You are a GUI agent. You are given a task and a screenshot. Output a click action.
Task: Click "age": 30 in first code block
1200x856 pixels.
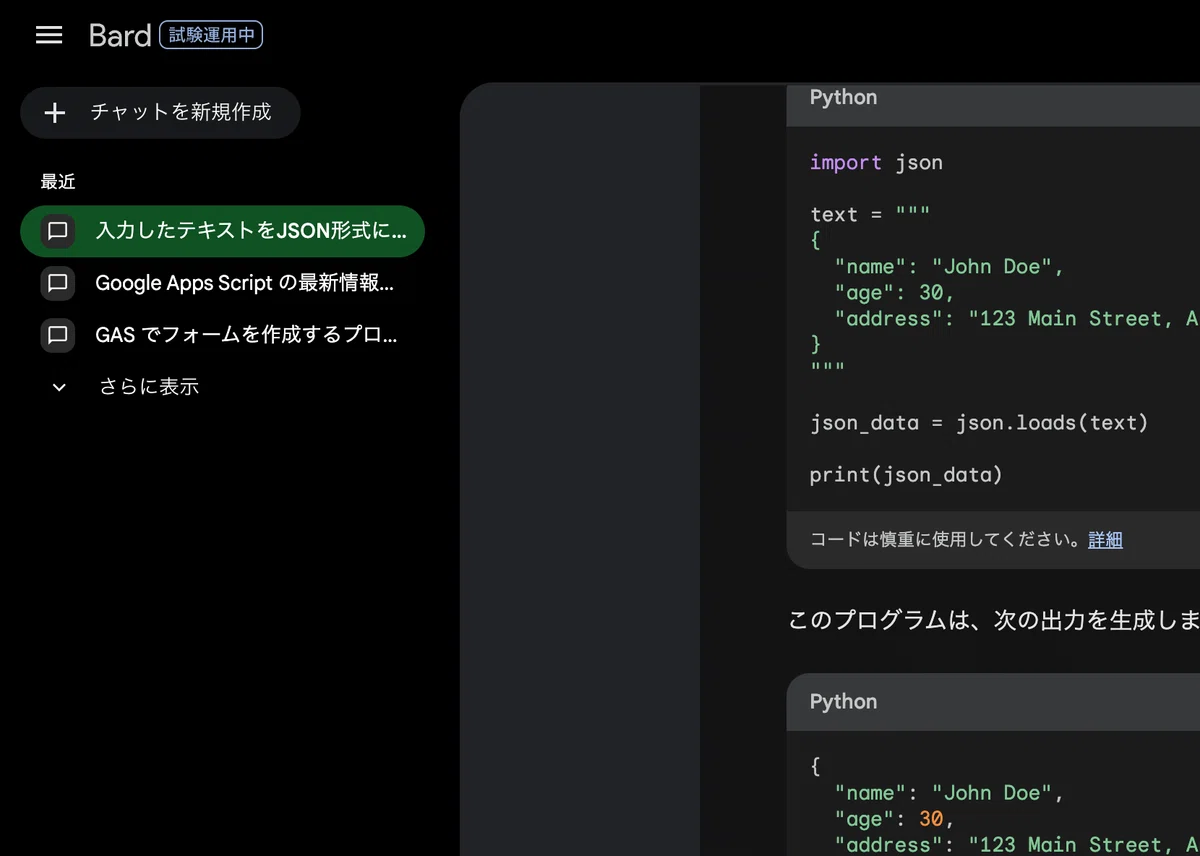point(895,293)
